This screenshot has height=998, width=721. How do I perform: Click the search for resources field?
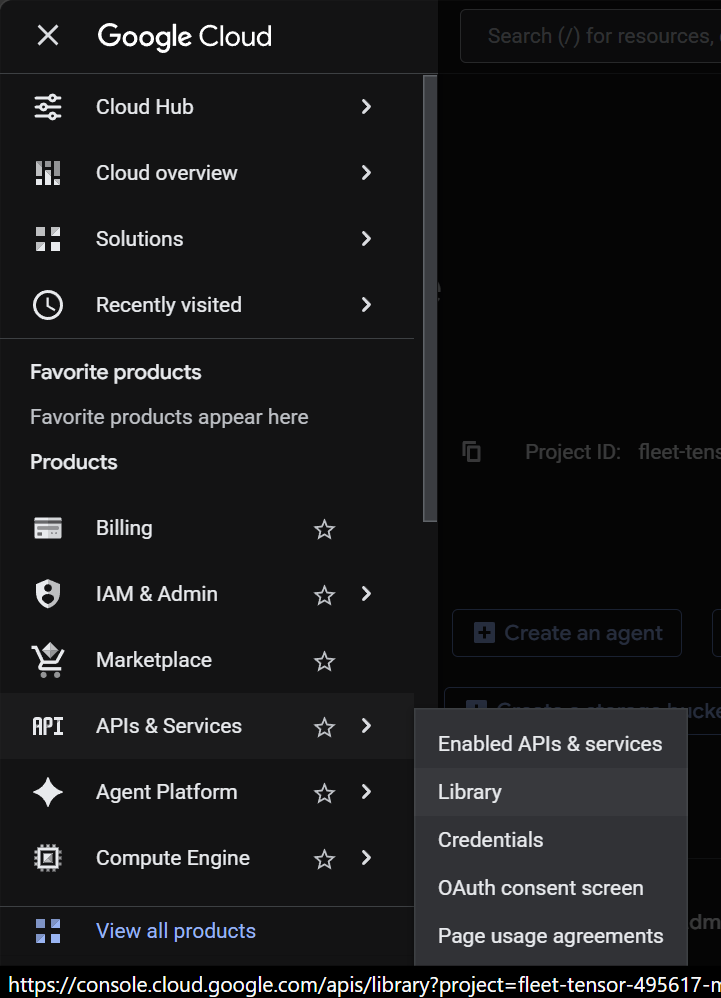tap(591, 36)
